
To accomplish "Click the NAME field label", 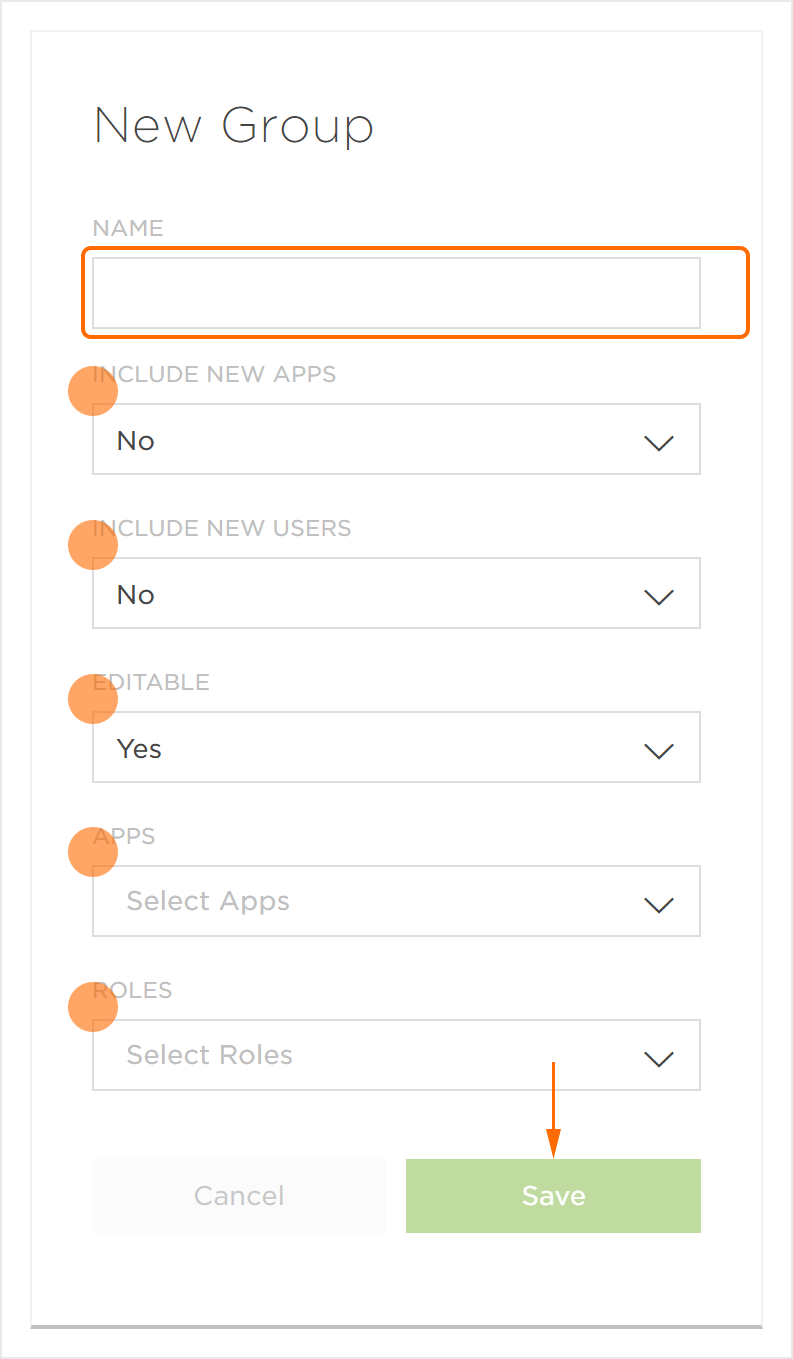I will click(x=128, y=228).
